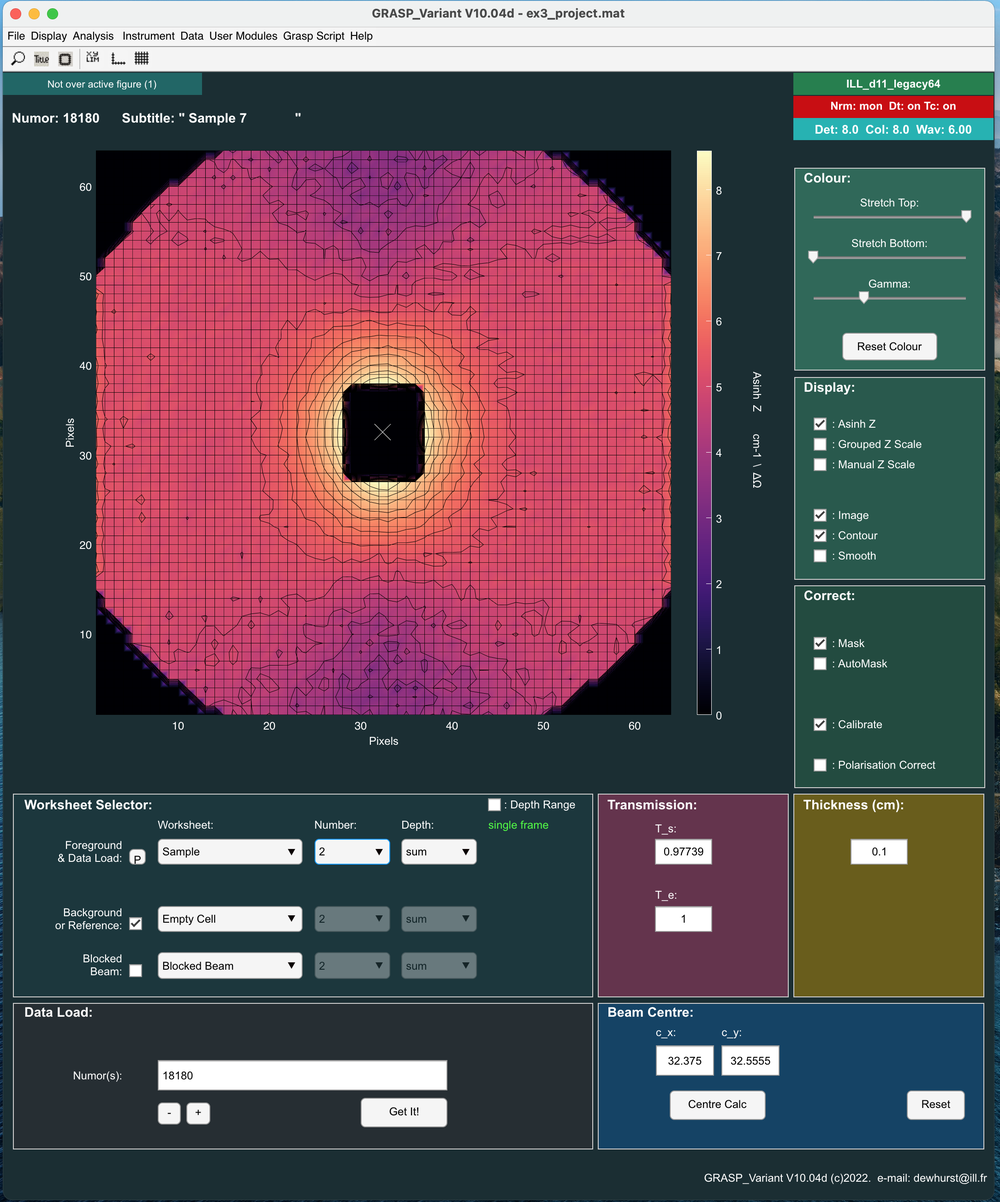
Task: Turn on the AutoMask correction
Action: point(820,664)
